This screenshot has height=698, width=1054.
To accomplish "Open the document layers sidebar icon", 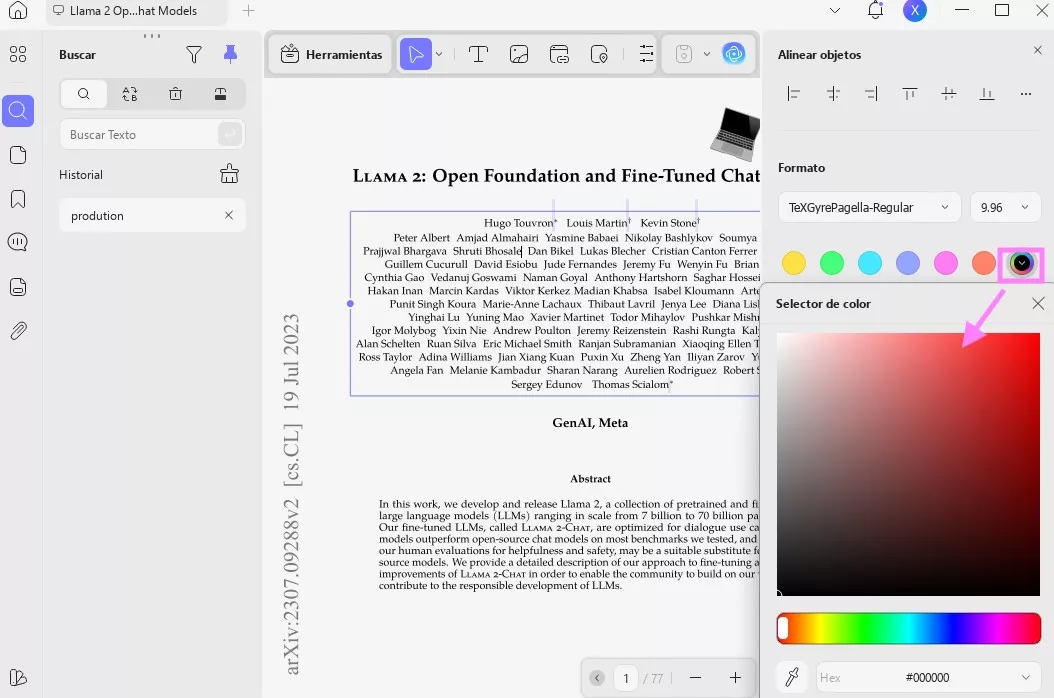I will click(x=18, y=287).
